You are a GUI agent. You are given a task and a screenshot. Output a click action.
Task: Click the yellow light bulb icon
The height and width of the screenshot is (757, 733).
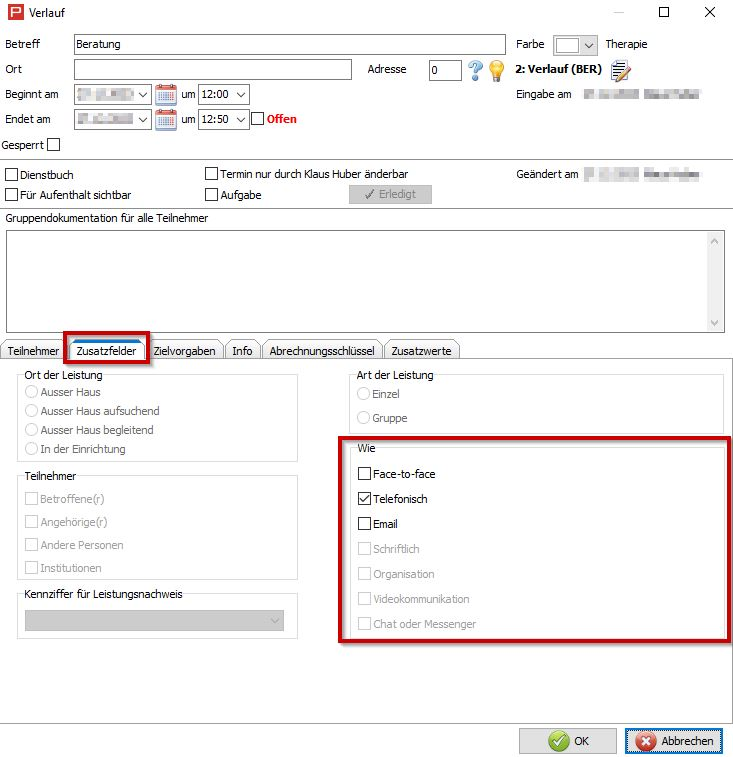(x=495, y=70)
